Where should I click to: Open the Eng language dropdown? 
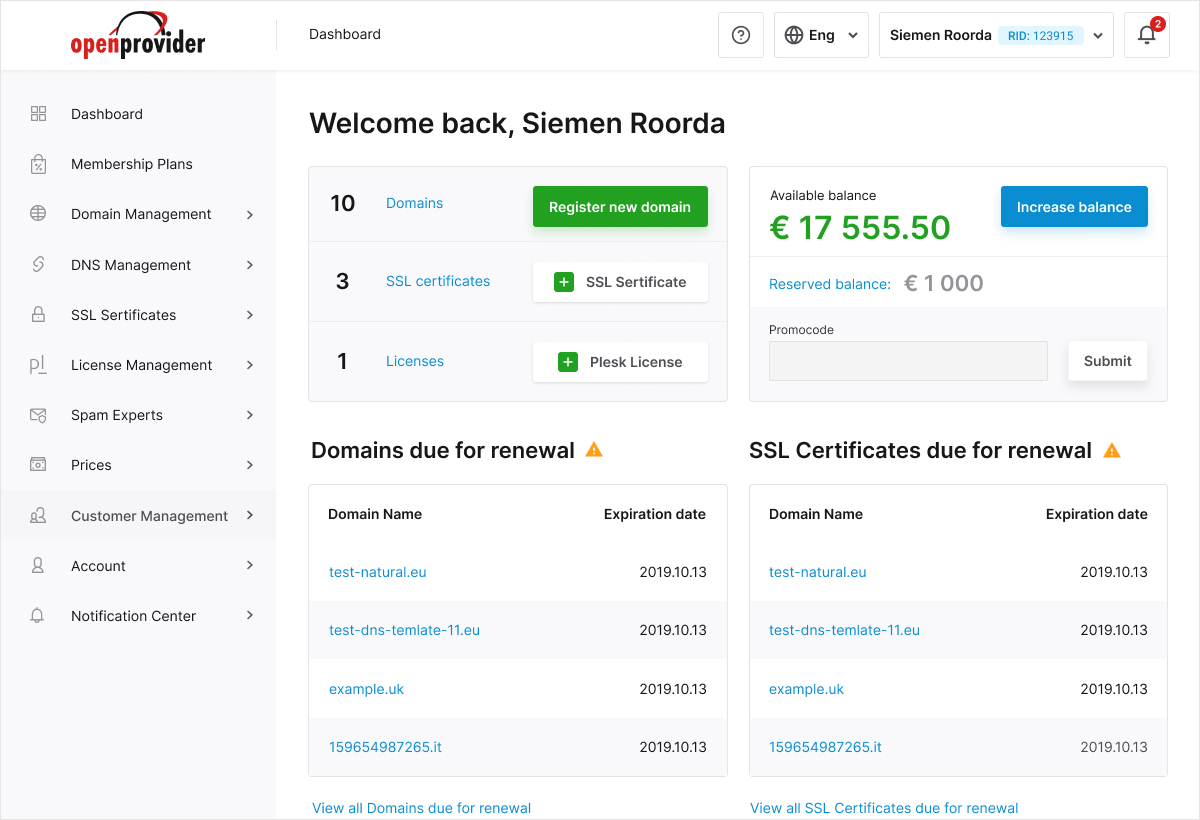[821, 35]
